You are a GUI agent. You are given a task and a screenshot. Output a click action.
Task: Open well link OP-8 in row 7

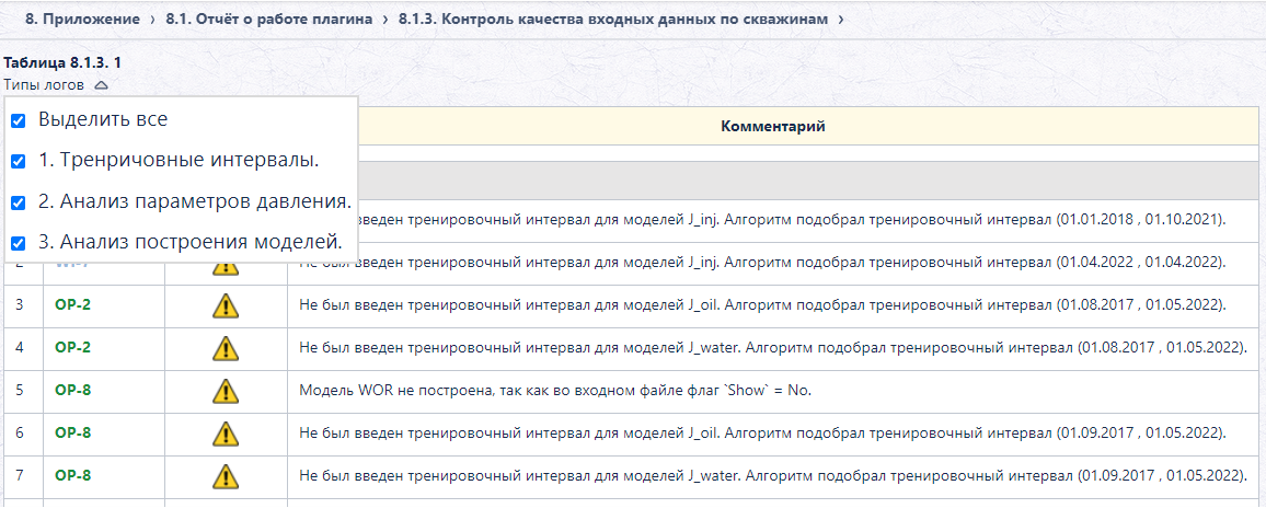(x=73, y=477)
